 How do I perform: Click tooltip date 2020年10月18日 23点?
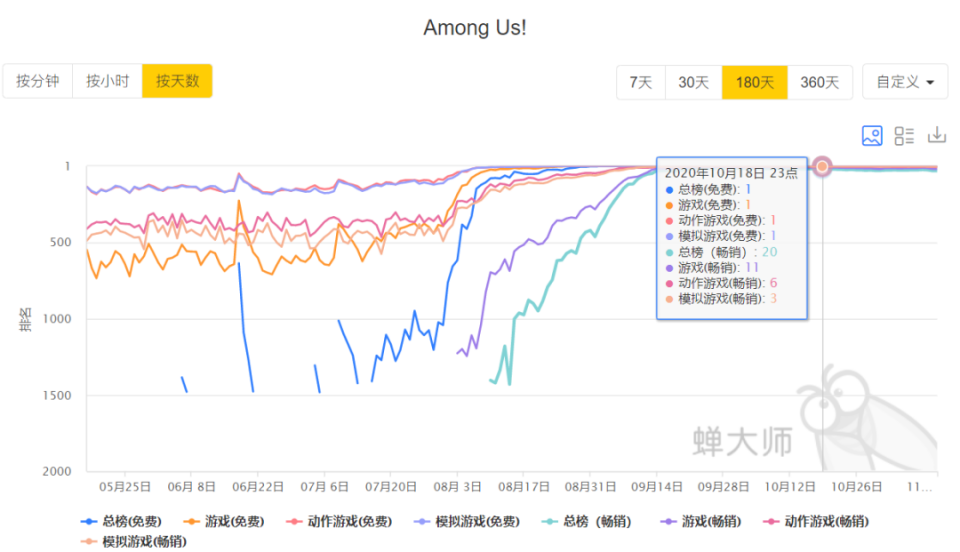pos(731,173)
